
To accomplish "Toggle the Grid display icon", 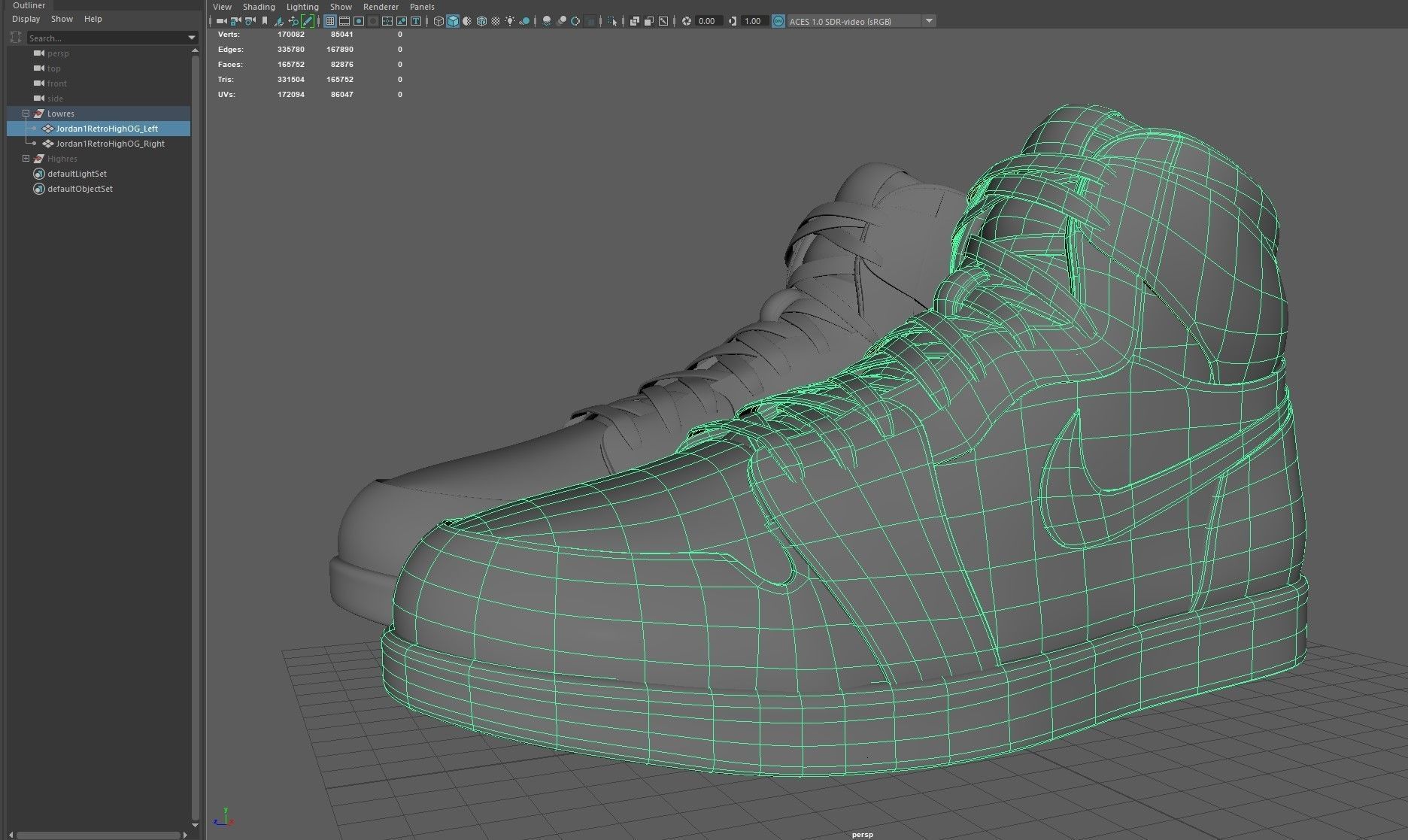I will [330, 21].
